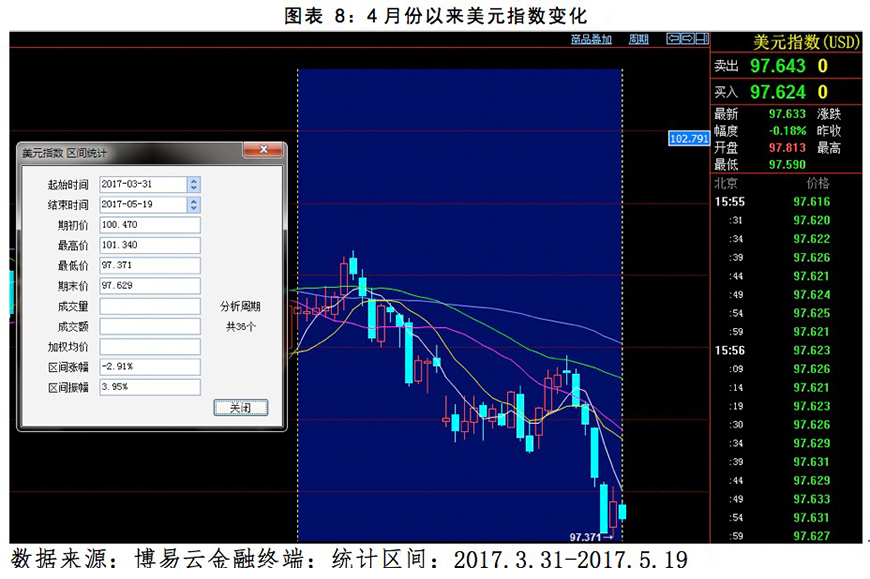The image size is (870, 579).
Task: Select the 最低价 field showing 97.371
Action: (150, 265)
